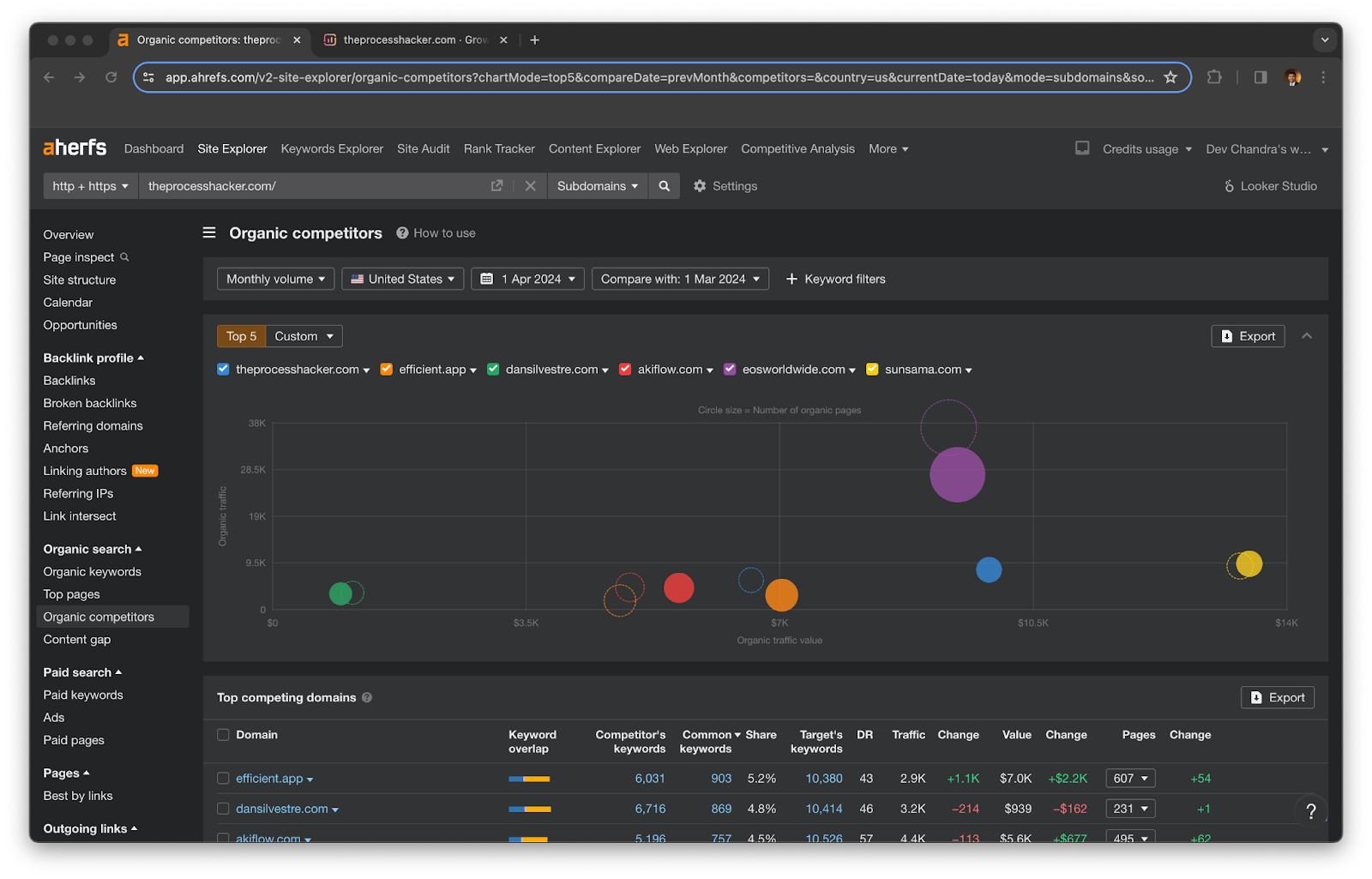Go back in browser history
The image size is (1372, 879).
(49, 77)
